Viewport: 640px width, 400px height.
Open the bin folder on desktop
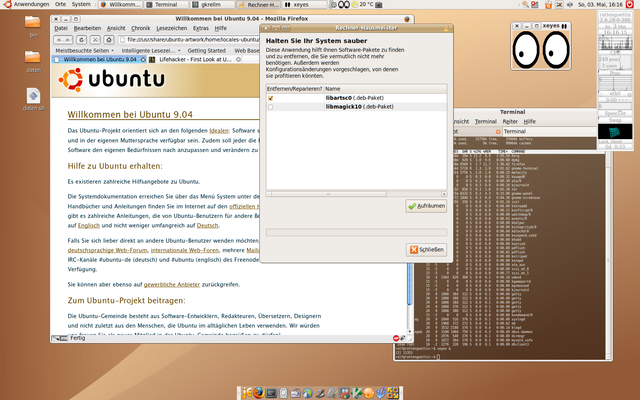(x=33, y=25)
